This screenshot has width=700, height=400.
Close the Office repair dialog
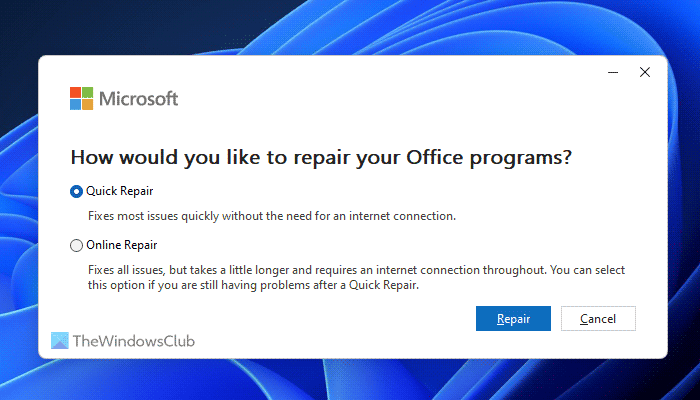click(x=645, y=72)
